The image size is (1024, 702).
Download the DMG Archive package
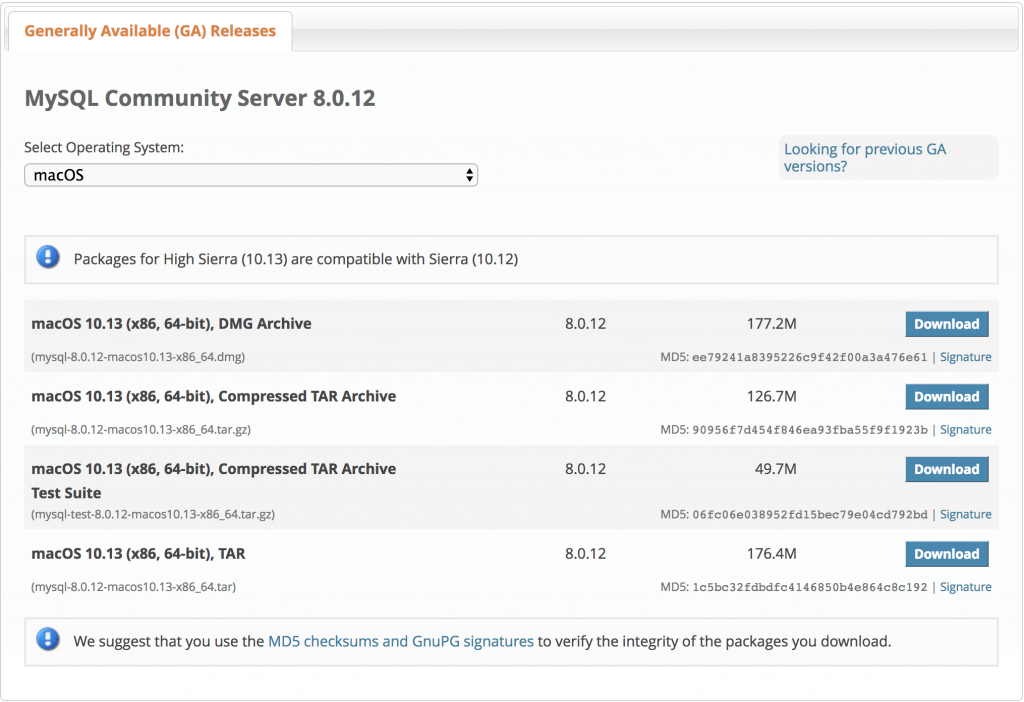click(x=946, y=324)
